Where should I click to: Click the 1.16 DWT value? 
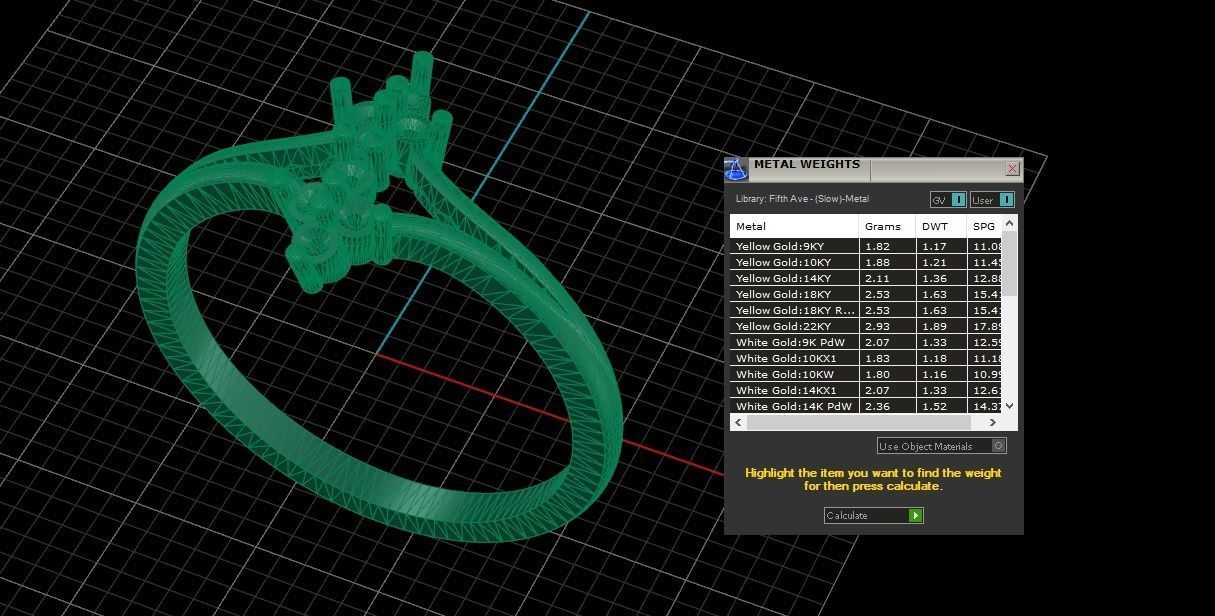(934, 374)
